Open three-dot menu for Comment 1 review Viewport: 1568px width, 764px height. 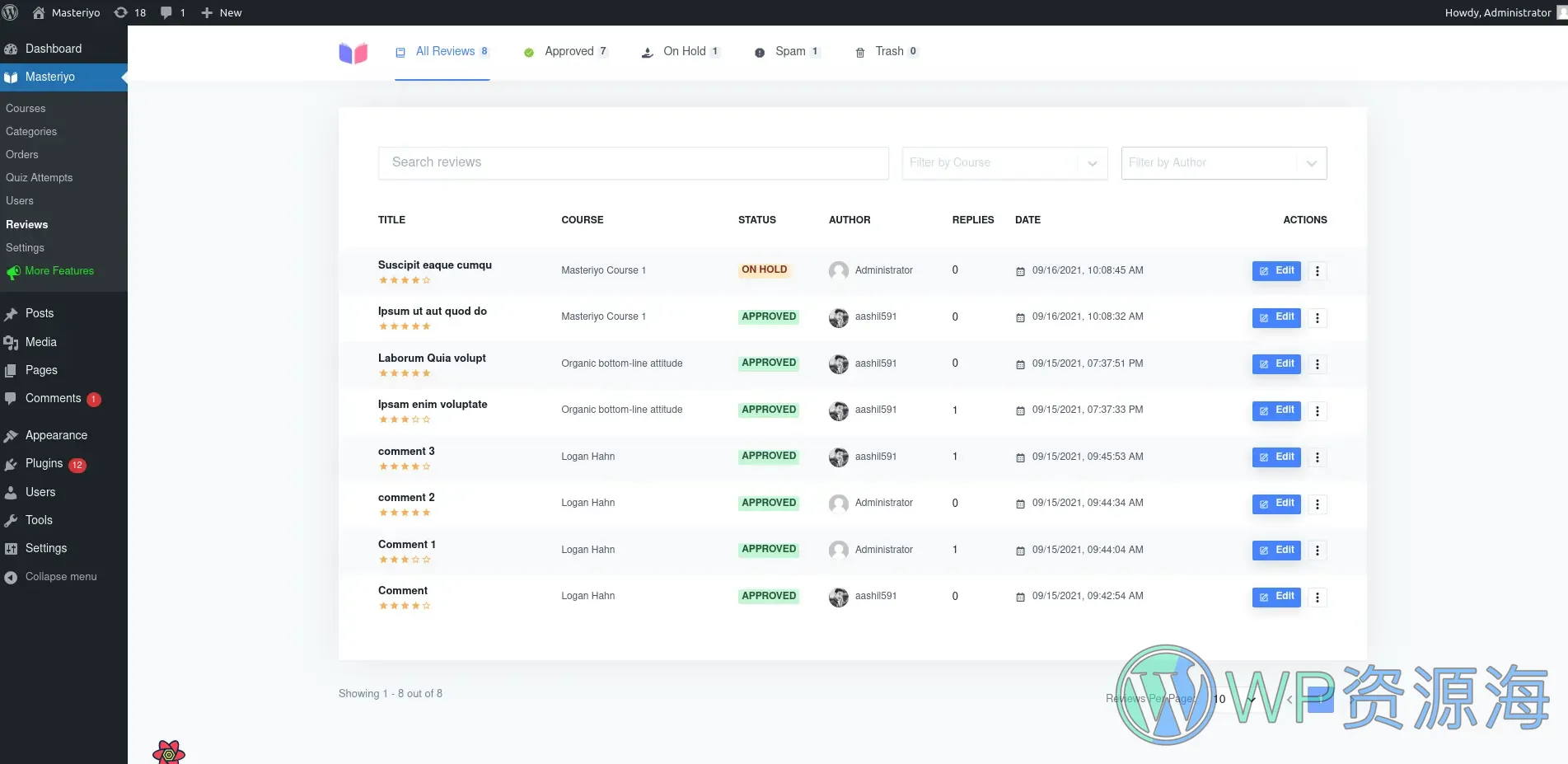click(1317, 551)
